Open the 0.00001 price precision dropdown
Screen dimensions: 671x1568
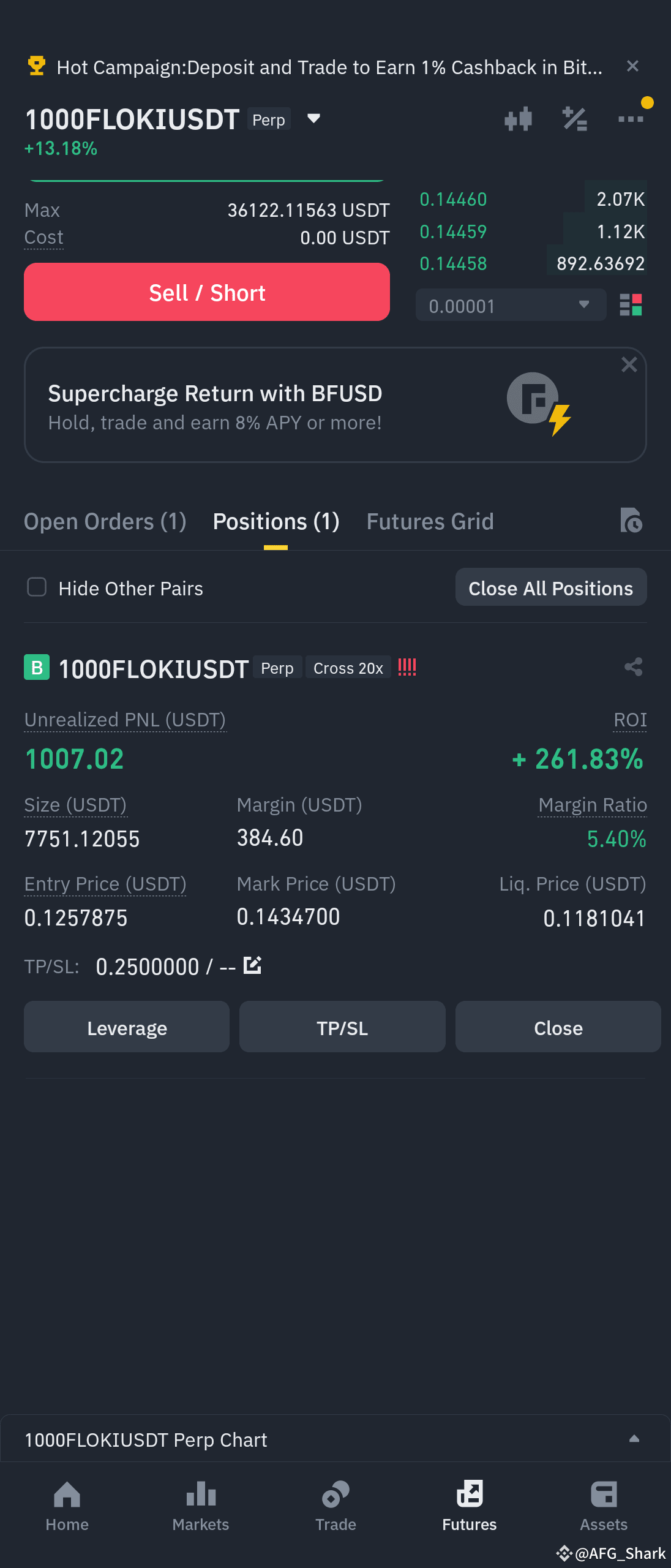point(511,305)
